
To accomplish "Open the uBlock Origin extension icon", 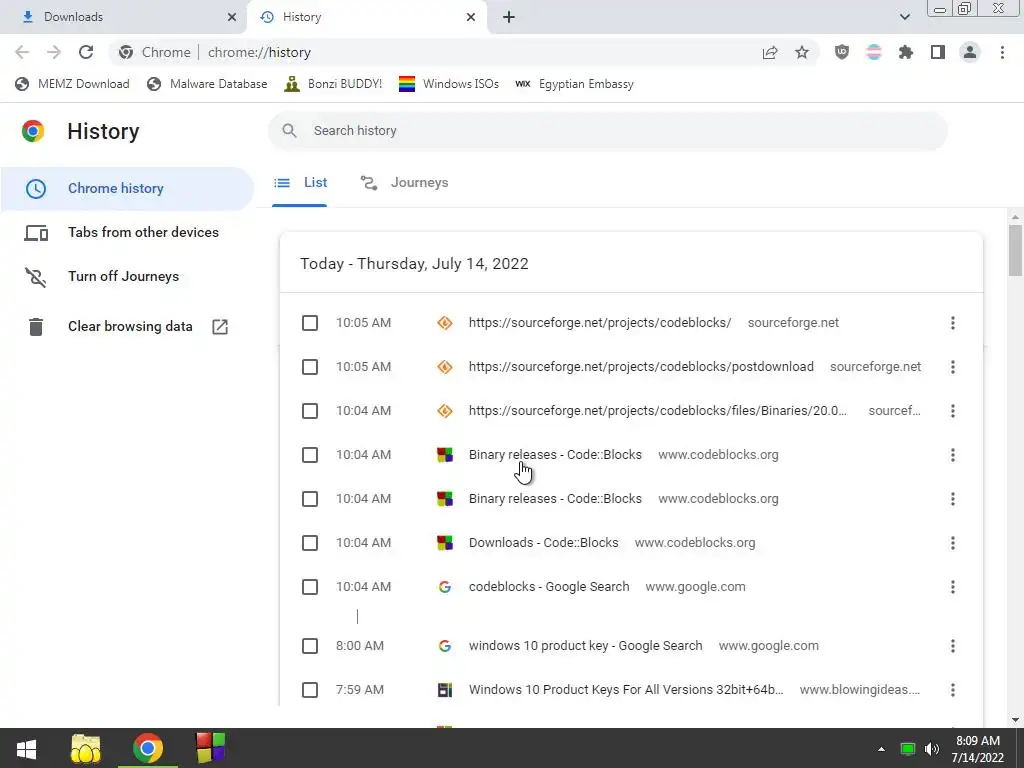I will pyautogui.click(x=842, y=52).
